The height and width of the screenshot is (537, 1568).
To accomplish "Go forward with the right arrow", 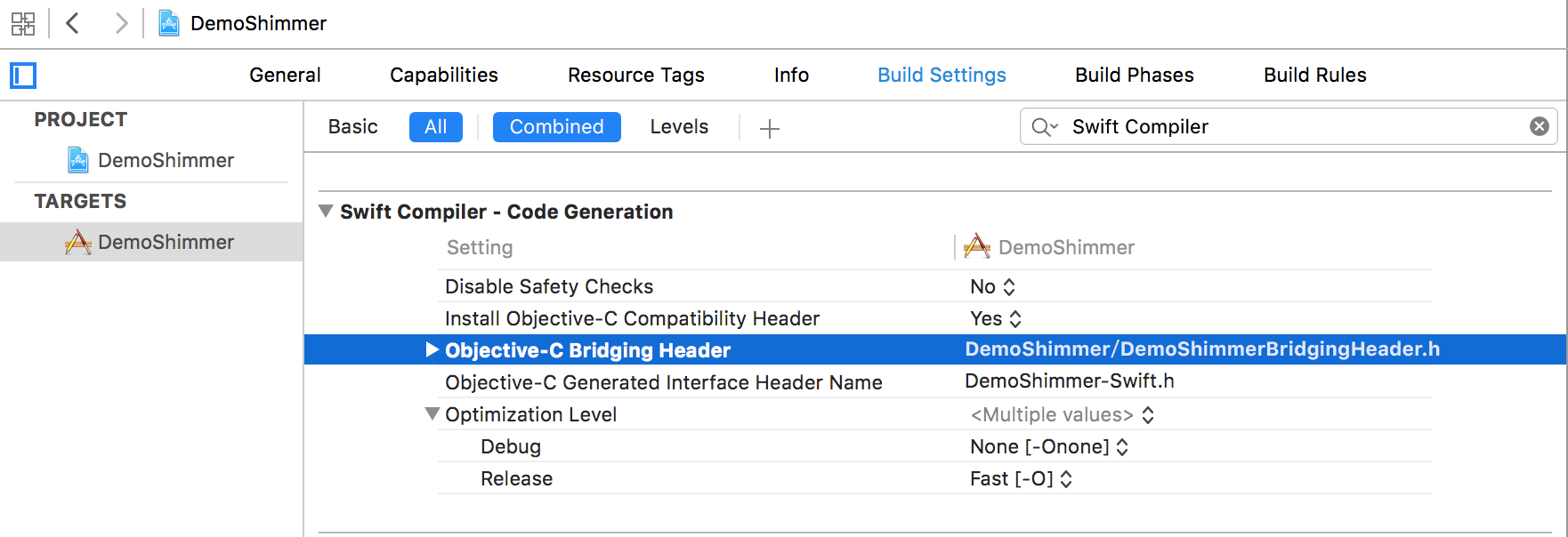I will (121, 23).
